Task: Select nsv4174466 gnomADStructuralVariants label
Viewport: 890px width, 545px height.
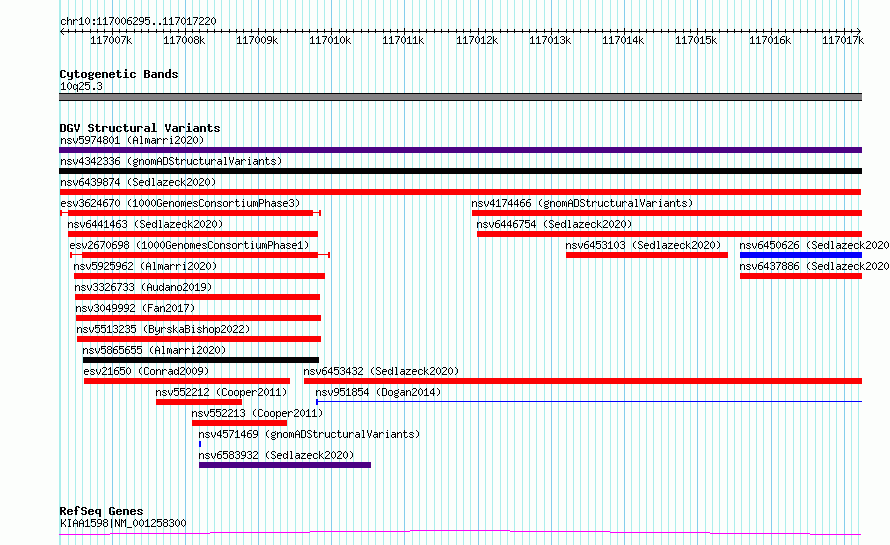Action: tap(582, 203)
